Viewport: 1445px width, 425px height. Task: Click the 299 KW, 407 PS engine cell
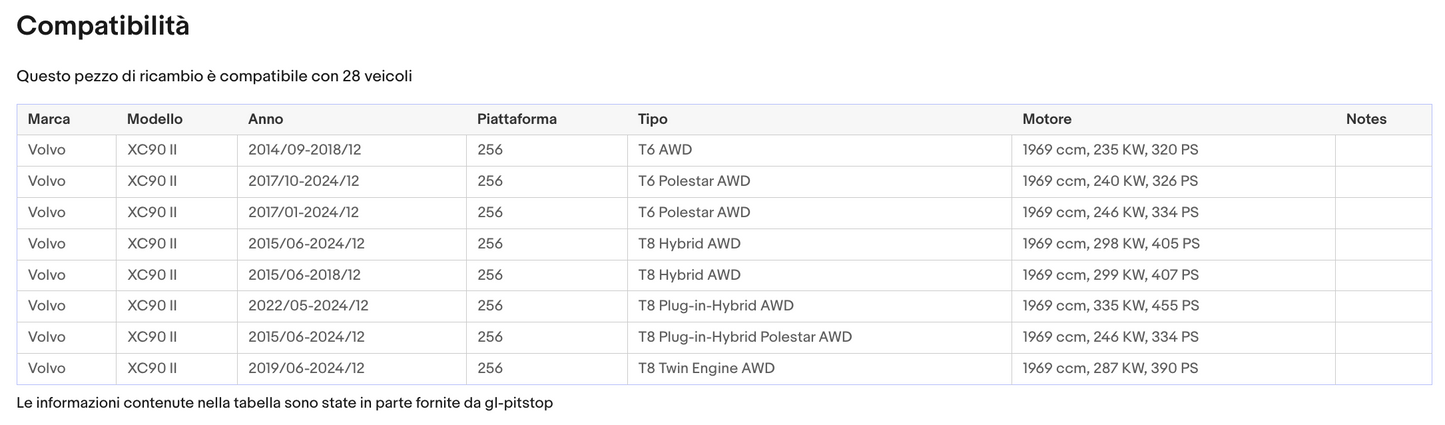click(1110, 275)
